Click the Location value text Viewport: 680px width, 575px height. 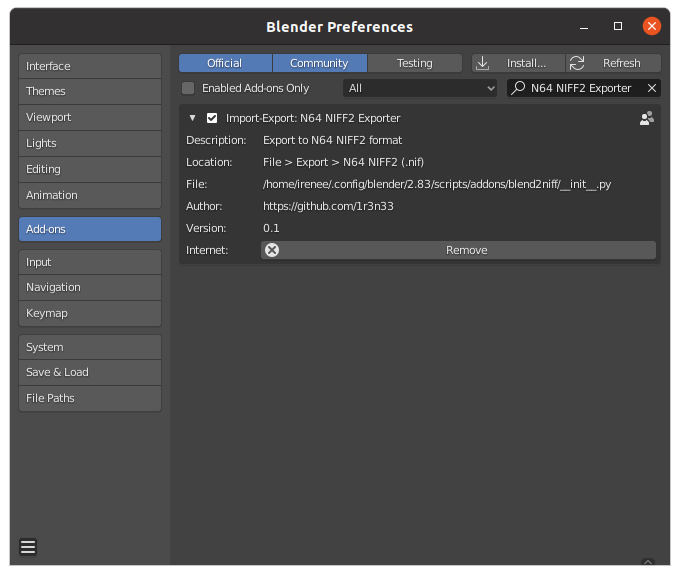click(x=343, y=162)
